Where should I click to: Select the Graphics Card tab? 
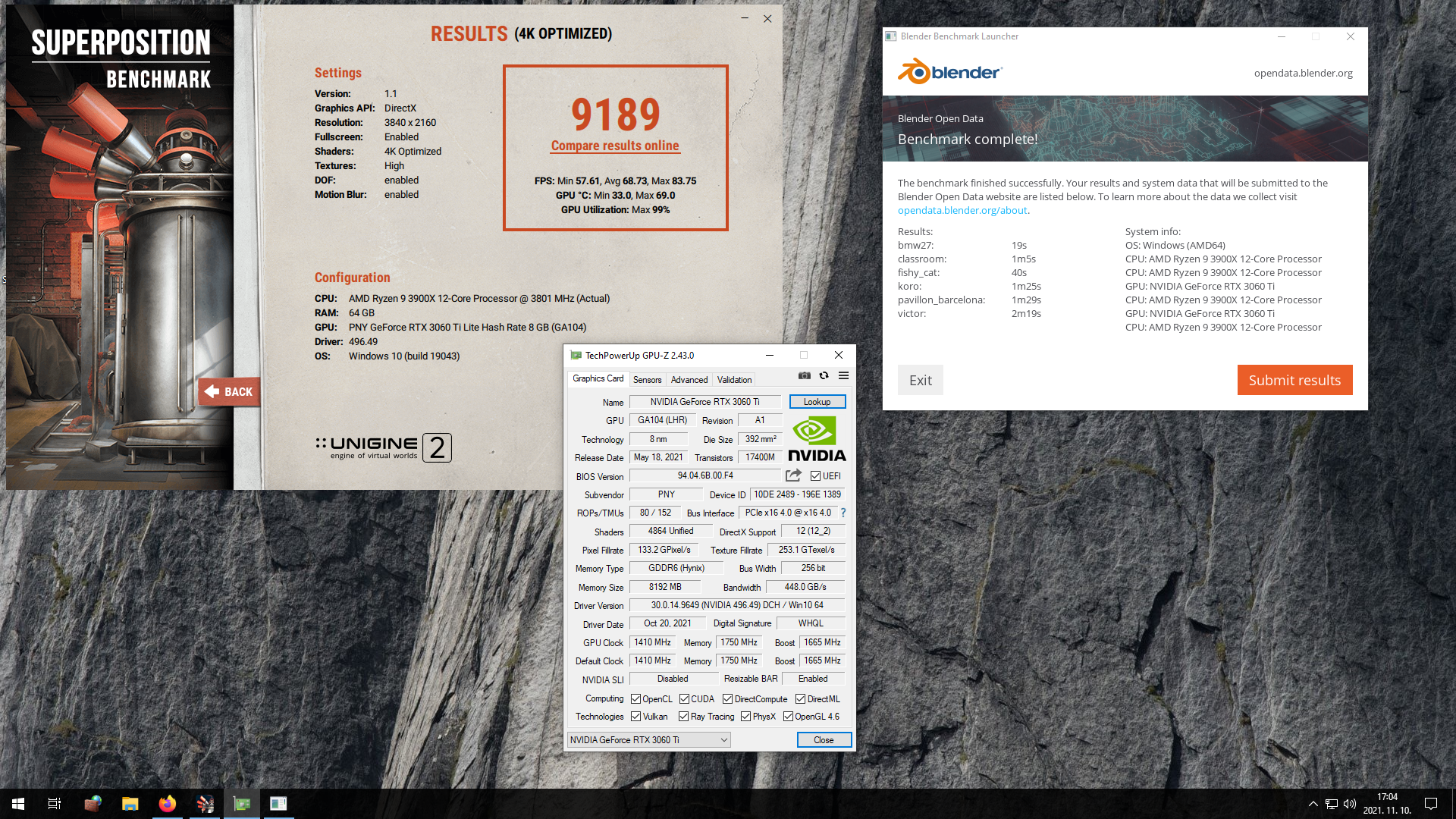click(598, 378)
